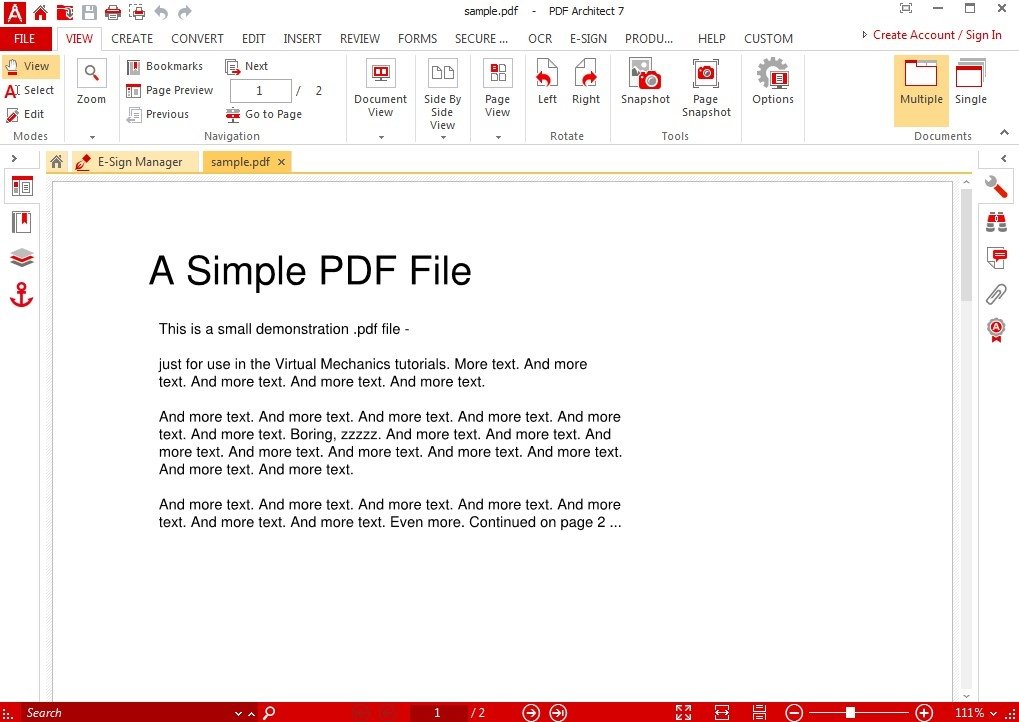Close the sample.pdf tab

[281, 162]
